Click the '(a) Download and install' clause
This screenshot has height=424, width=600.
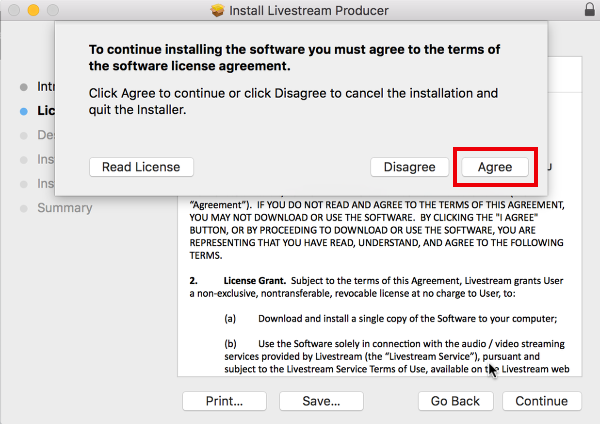point(391,318)
